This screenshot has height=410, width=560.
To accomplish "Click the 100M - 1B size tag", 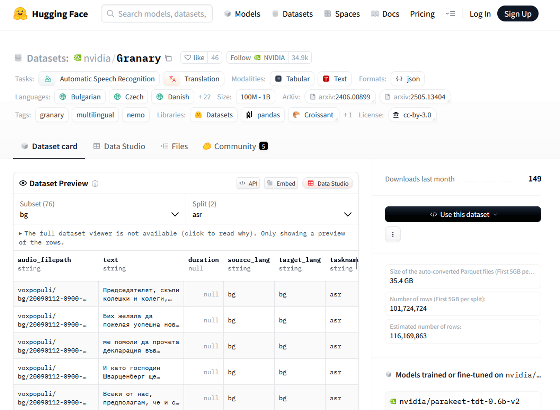I will pos(255,97).
